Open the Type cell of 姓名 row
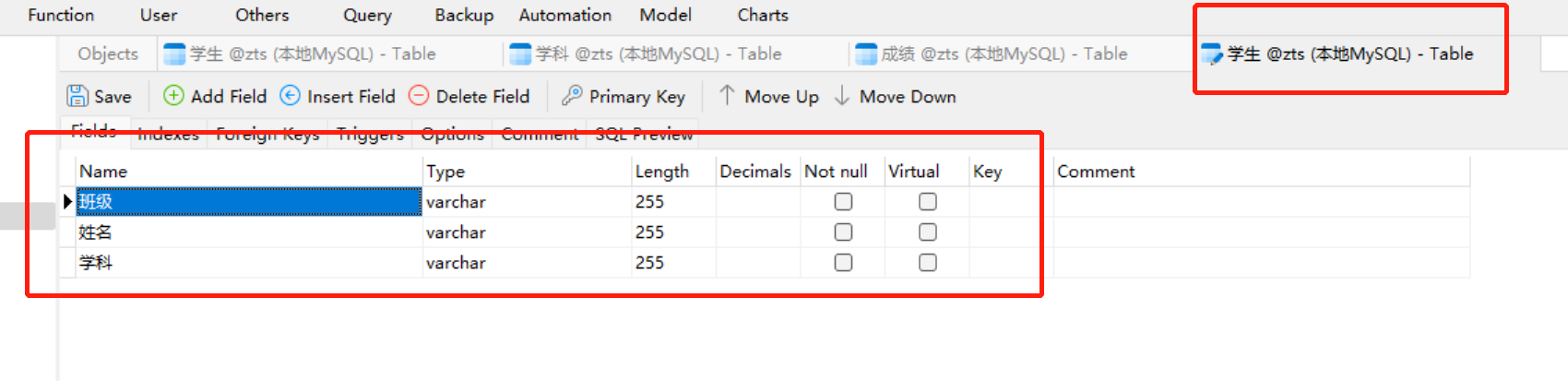The image size is (1568, 381). (527, 232)
